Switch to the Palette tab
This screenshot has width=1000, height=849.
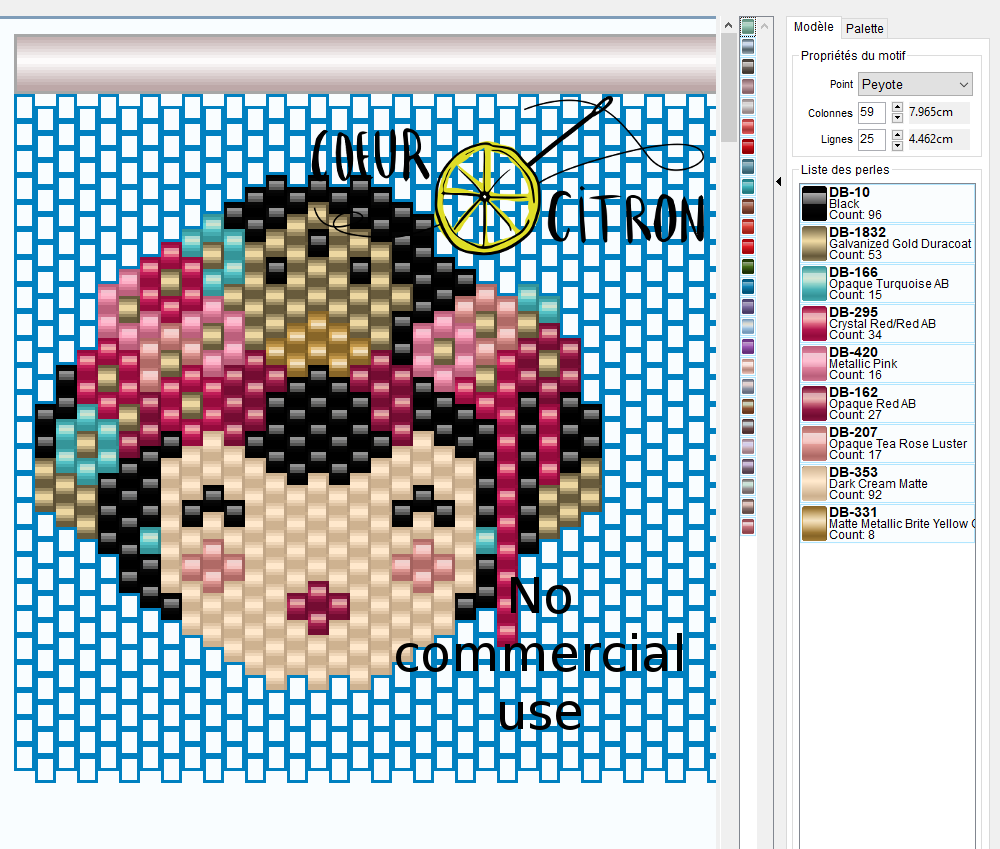tap(863, 27)
